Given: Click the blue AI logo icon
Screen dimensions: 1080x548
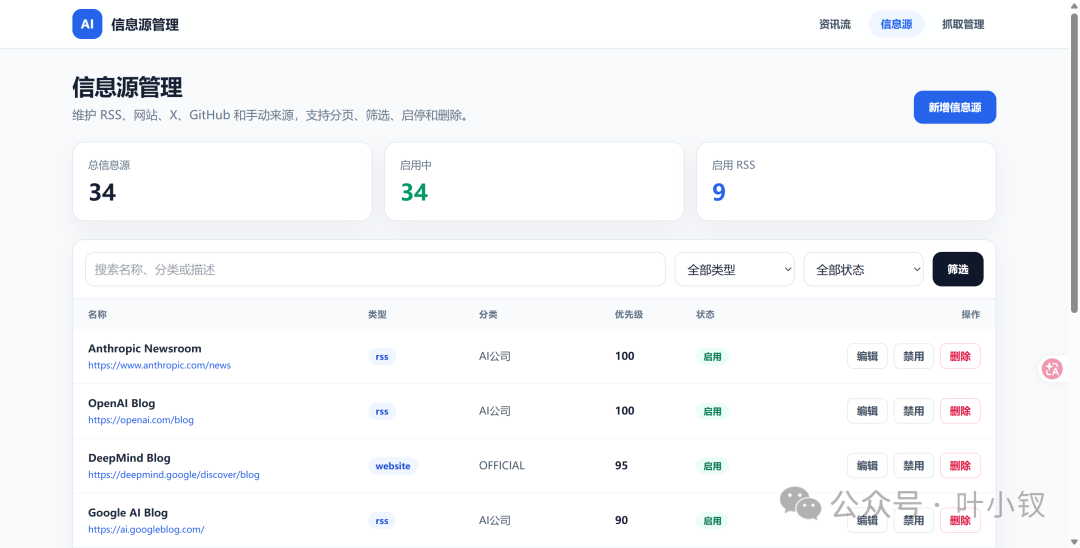Looking at the screenshot, I should coord(87,24).
